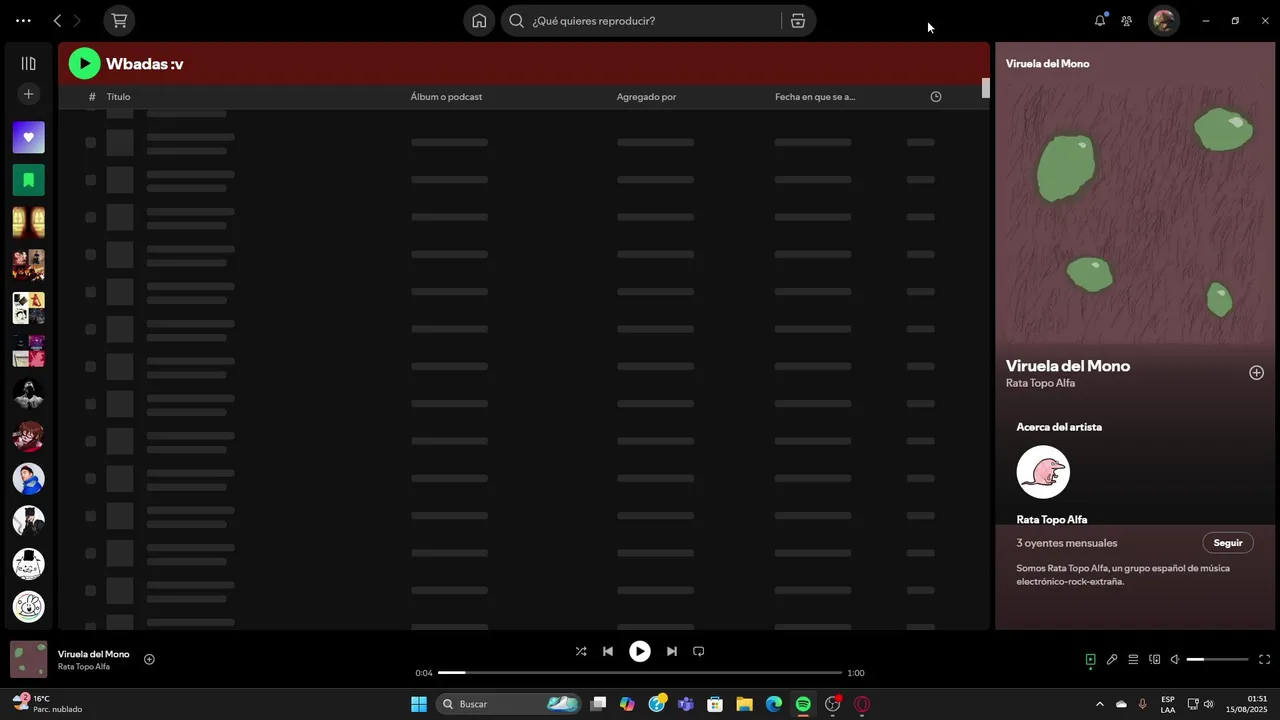Viewport: 1280px width, 720px height.
Task: Open the ESP LAA language switcher
Action: [1168, 704]
